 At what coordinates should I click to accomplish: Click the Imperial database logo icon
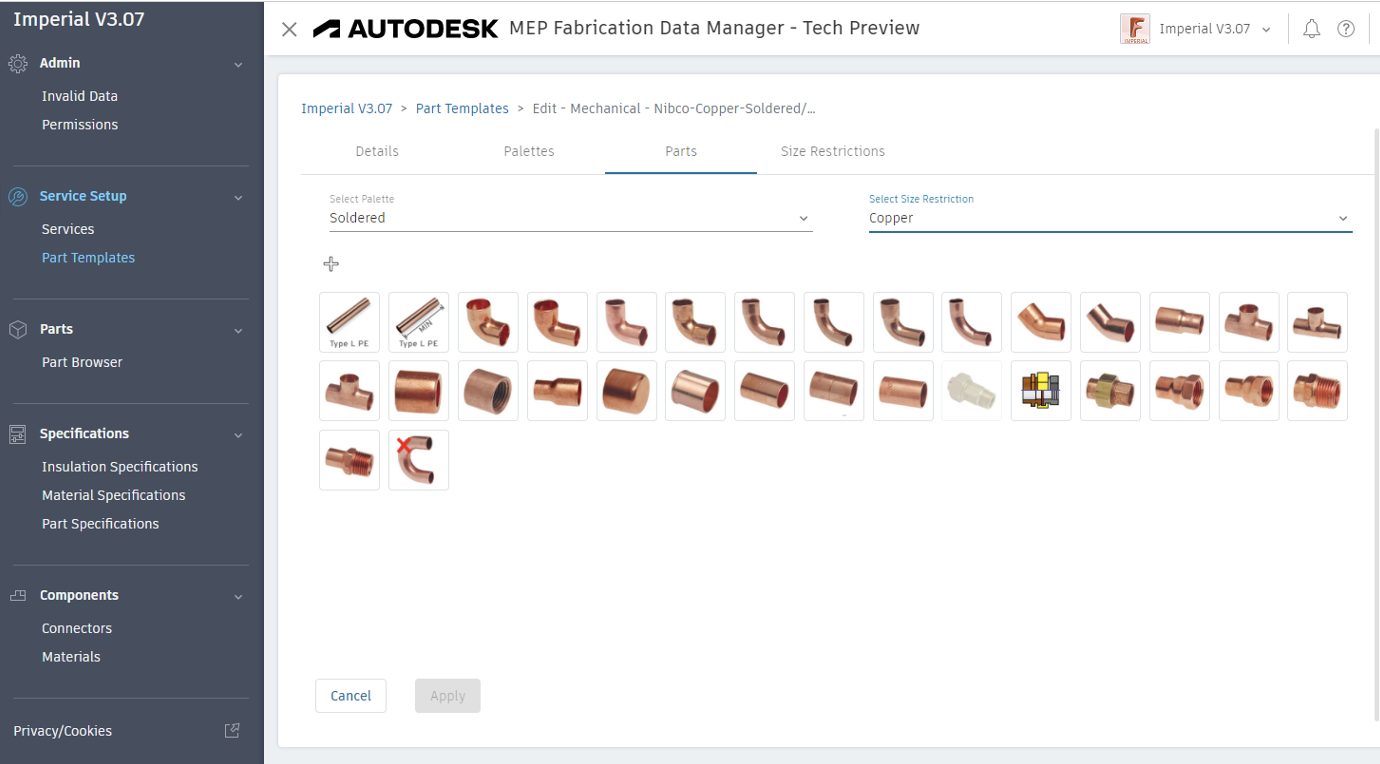1135,29
